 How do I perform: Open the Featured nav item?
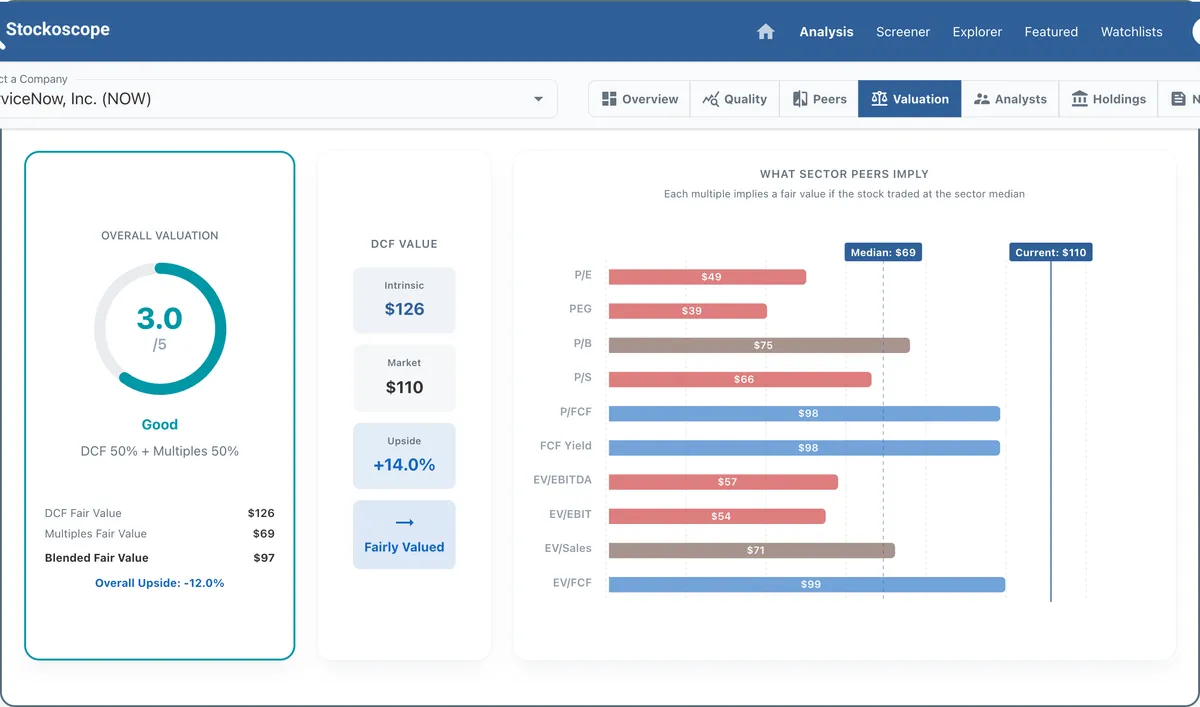(1051, 32)
